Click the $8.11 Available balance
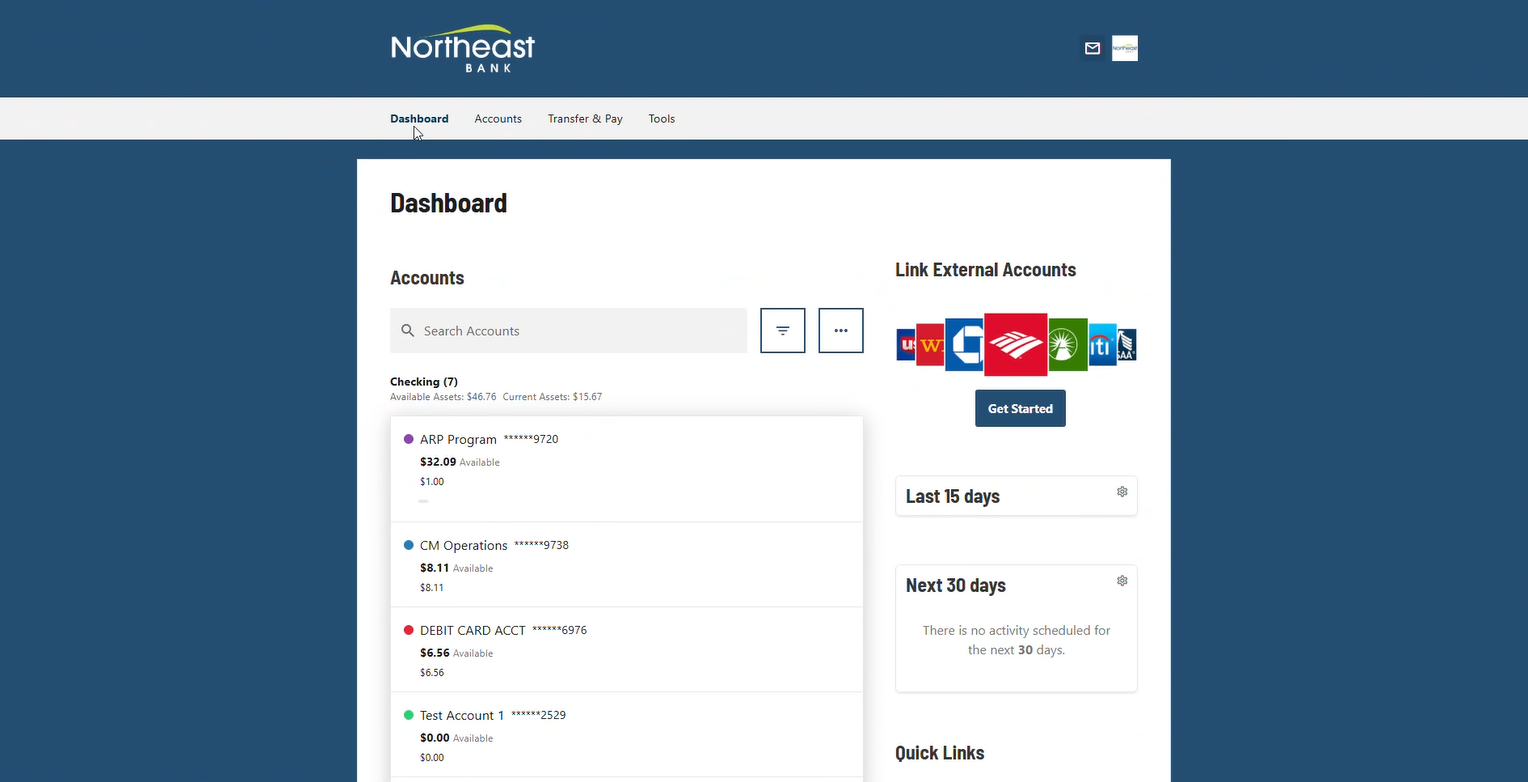 (456, 568)
